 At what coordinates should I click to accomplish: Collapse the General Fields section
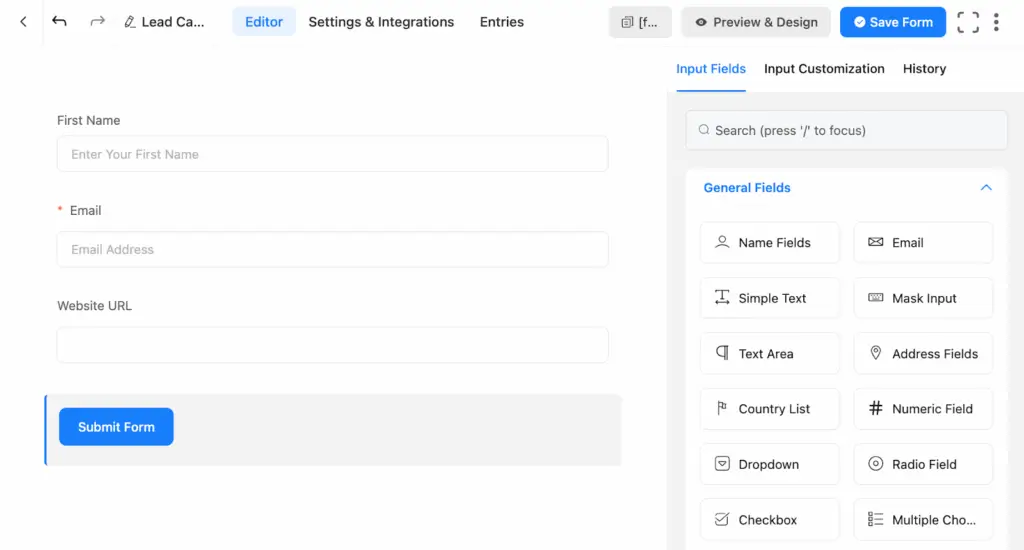coord(986,187)
